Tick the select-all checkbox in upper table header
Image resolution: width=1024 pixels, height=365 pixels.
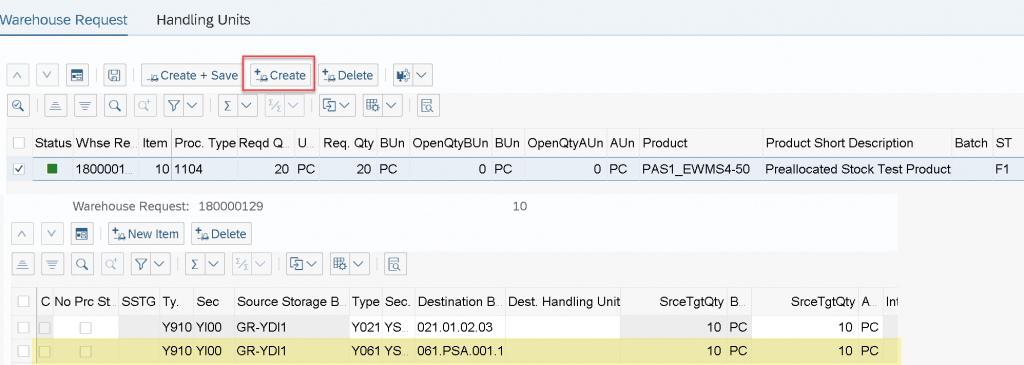[x=19, y=142]
